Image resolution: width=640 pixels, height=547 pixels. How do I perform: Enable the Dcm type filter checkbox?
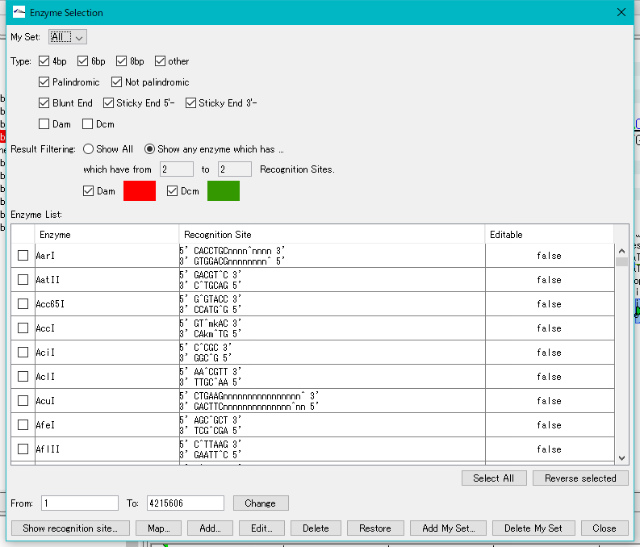(87, 124)
